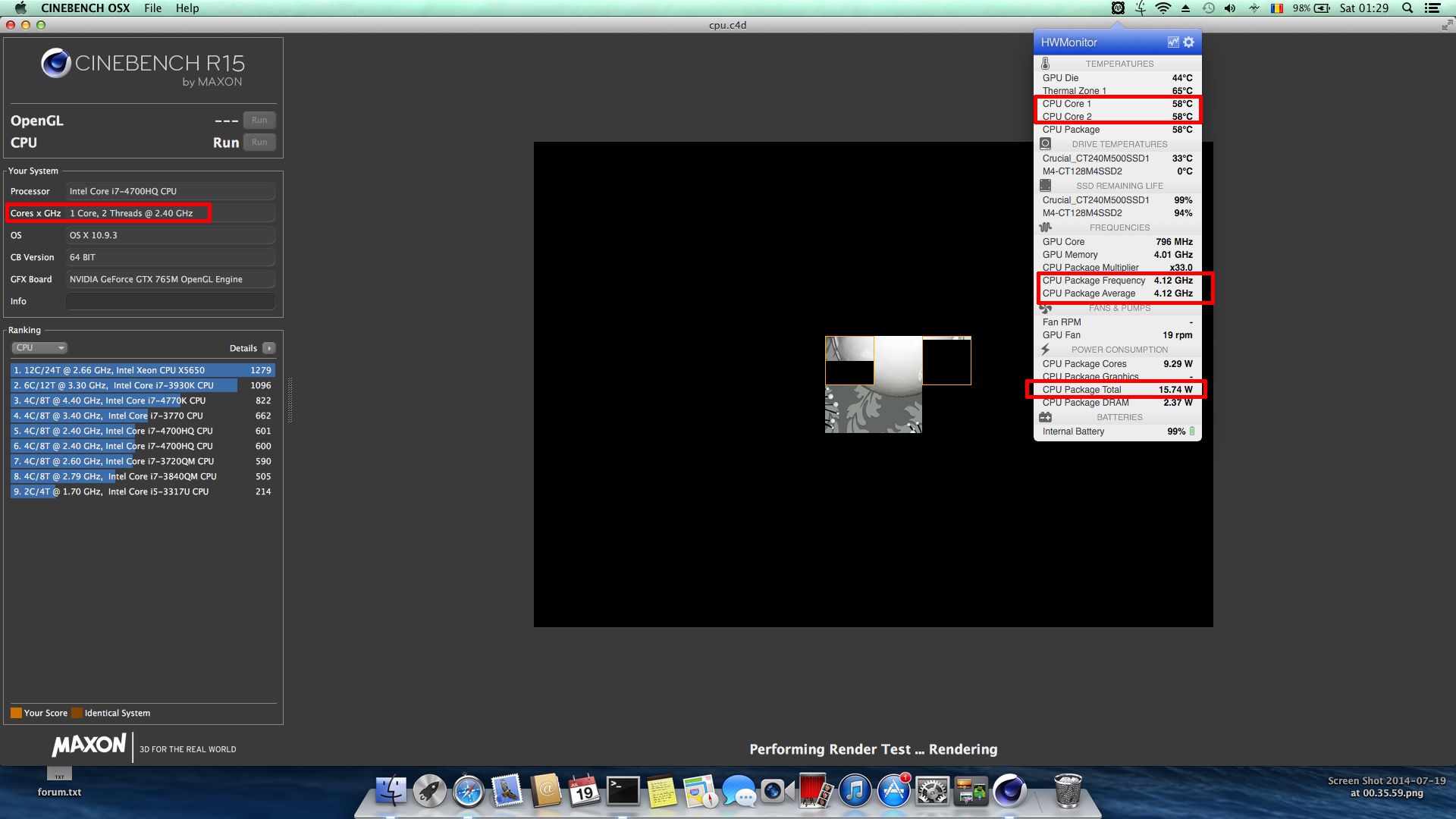
Task: Click the GFX Board field
Action: coord(170,279)
